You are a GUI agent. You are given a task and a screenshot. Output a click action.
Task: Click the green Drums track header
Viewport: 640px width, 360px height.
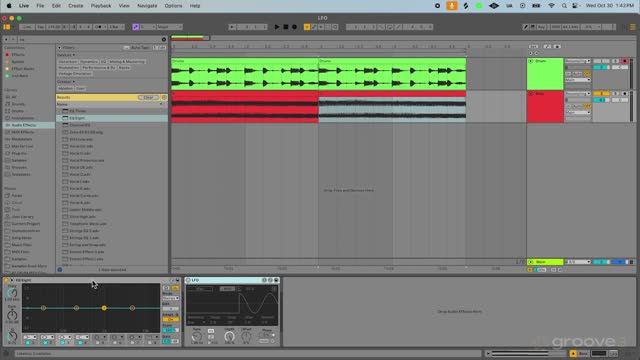click(545, 74)
